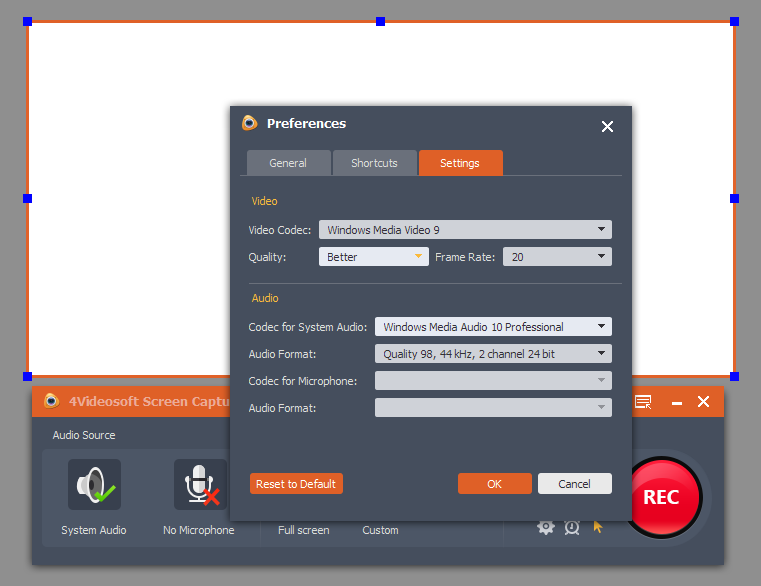Open Codec for System Audio dropdown
The height and width of the screenshot is (586, 761).
point(493,327)
